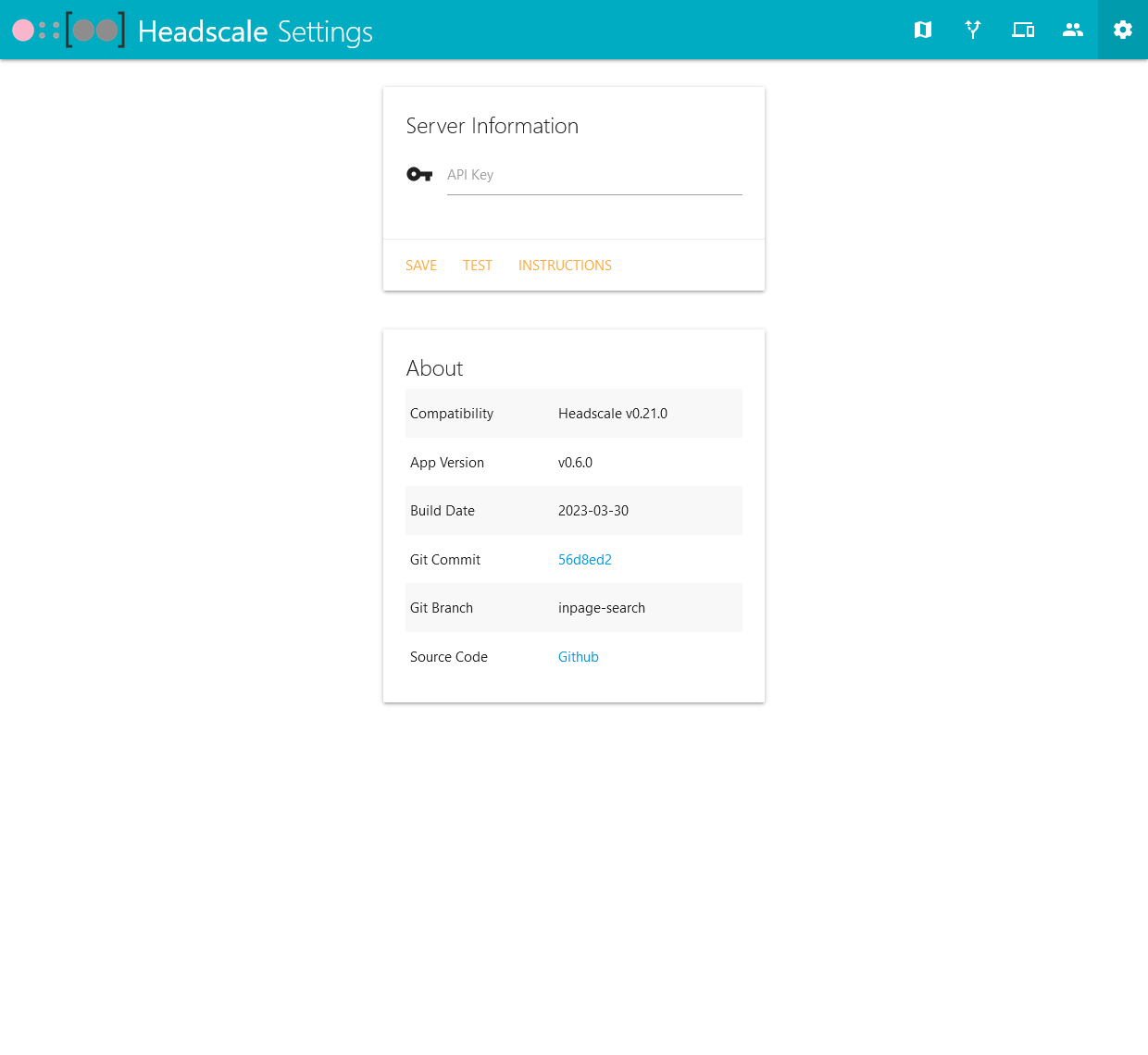1148x1055 pixels.
Task: Click the Git Commit label
Action: coord(445,560)
